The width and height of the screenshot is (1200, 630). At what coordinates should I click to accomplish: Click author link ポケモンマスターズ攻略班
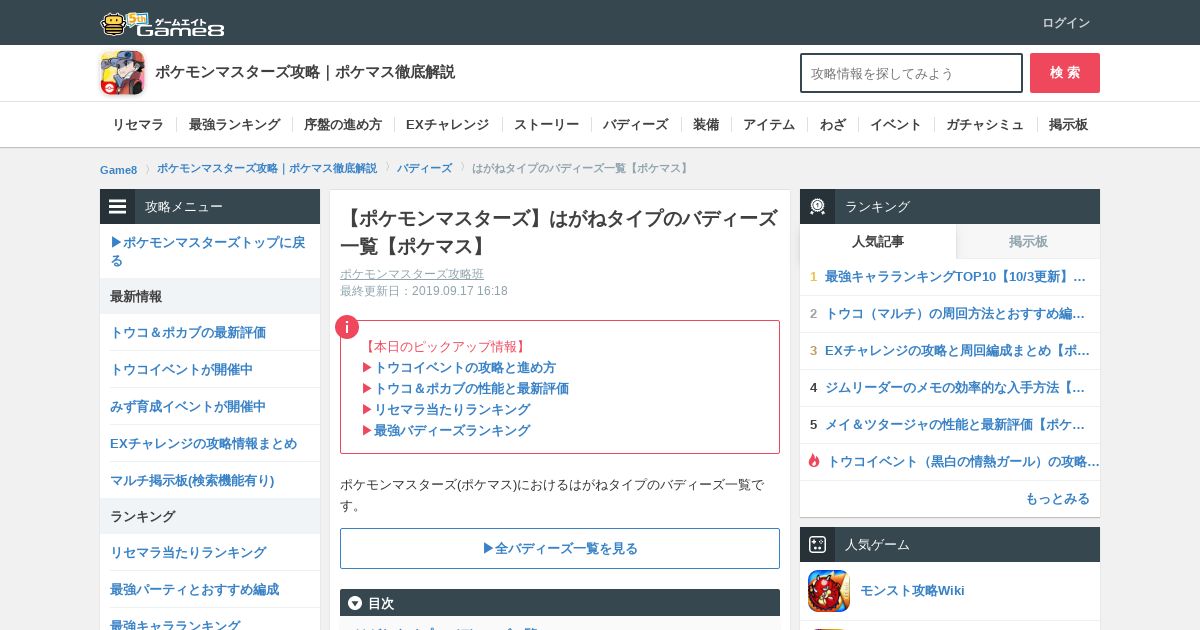tap(412, 274)
